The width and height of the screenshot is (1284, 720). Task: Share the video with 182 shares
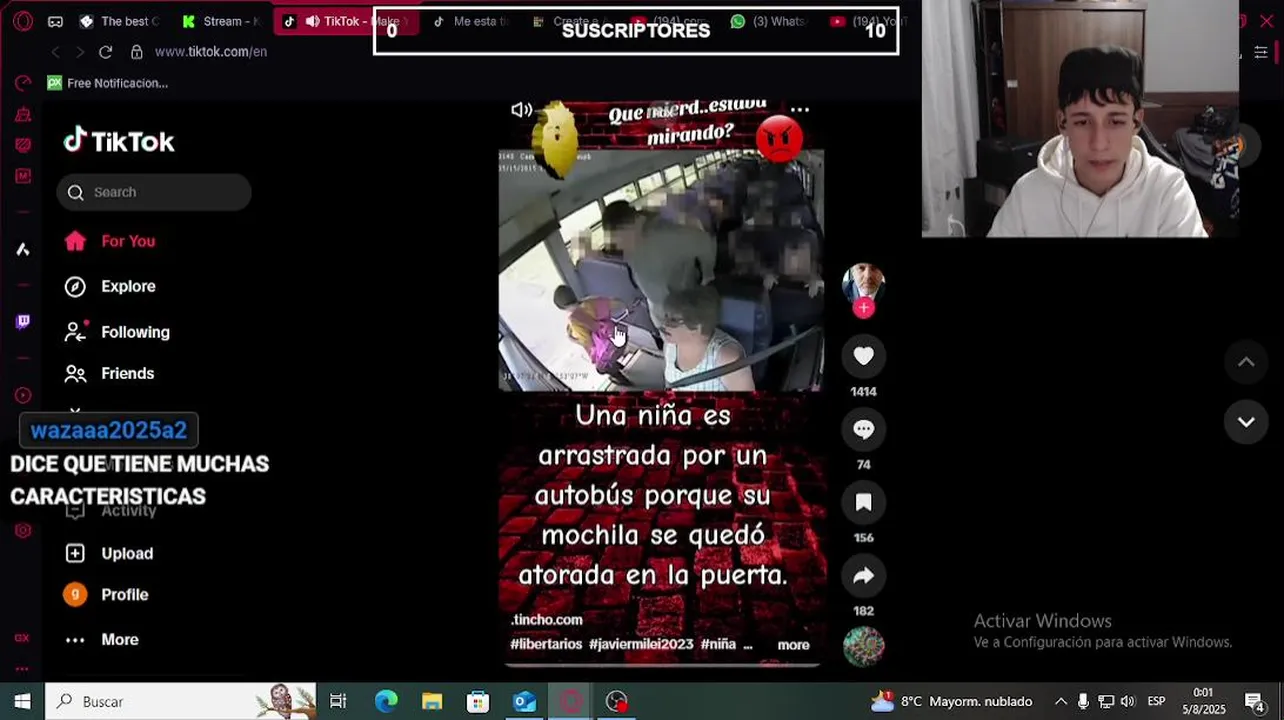pyautogui.click(x=864, y=575)
